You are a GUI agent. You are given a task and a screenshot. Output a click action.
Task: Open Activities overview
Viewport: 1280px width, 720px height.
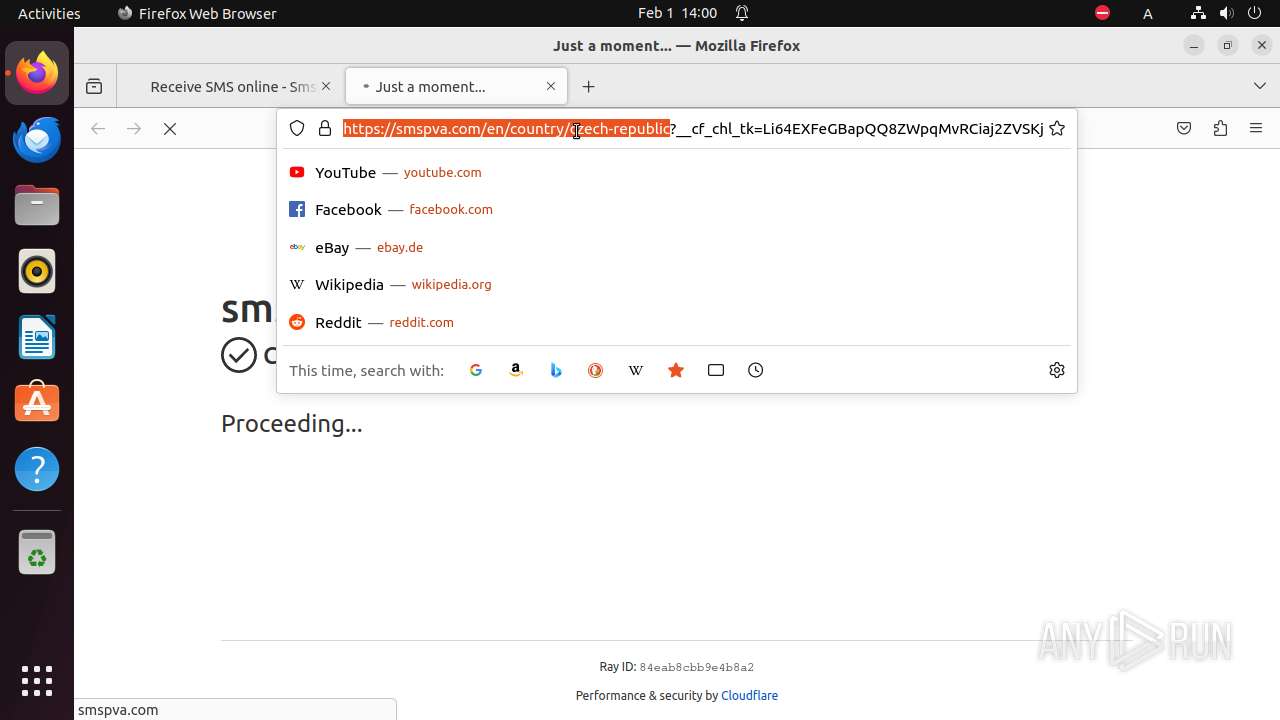49,13
